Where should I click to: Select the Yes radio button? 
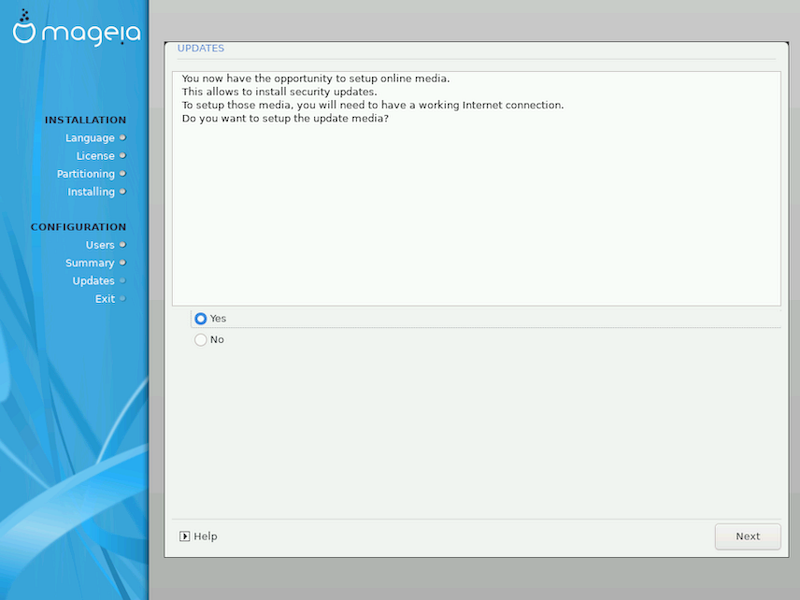[201, 318]
